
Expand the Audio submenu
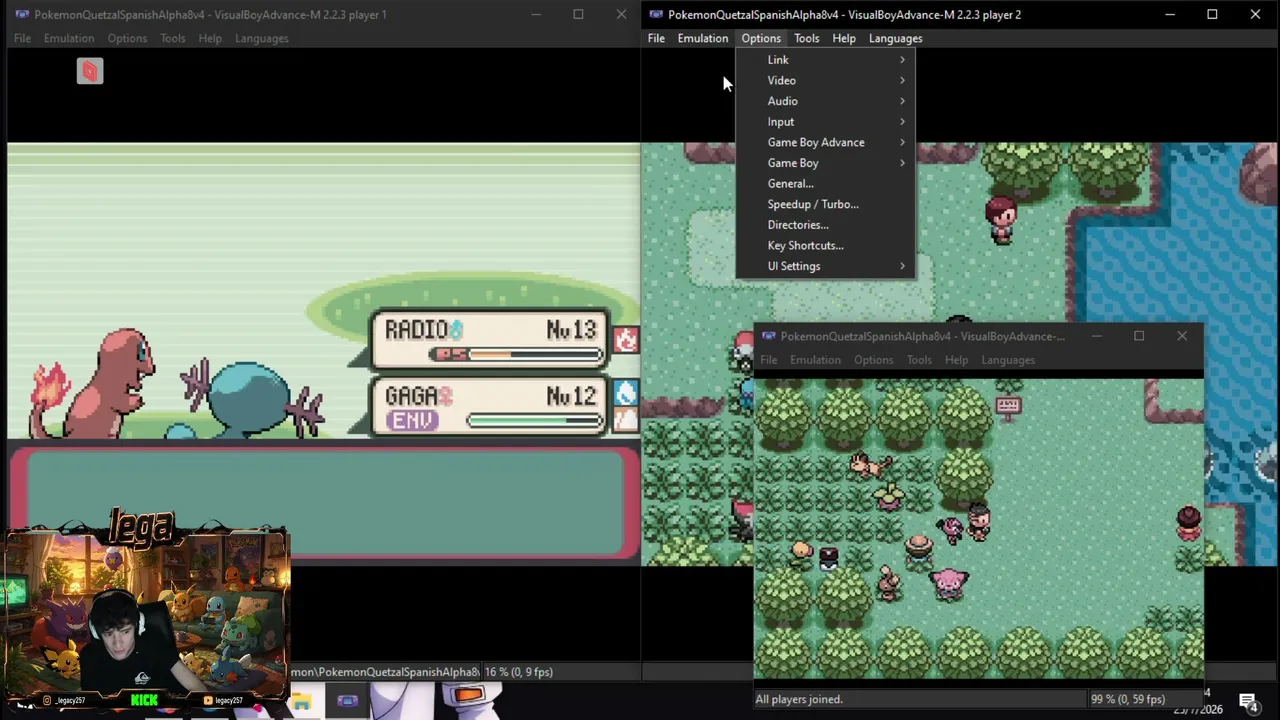click(x=825, y=101)
